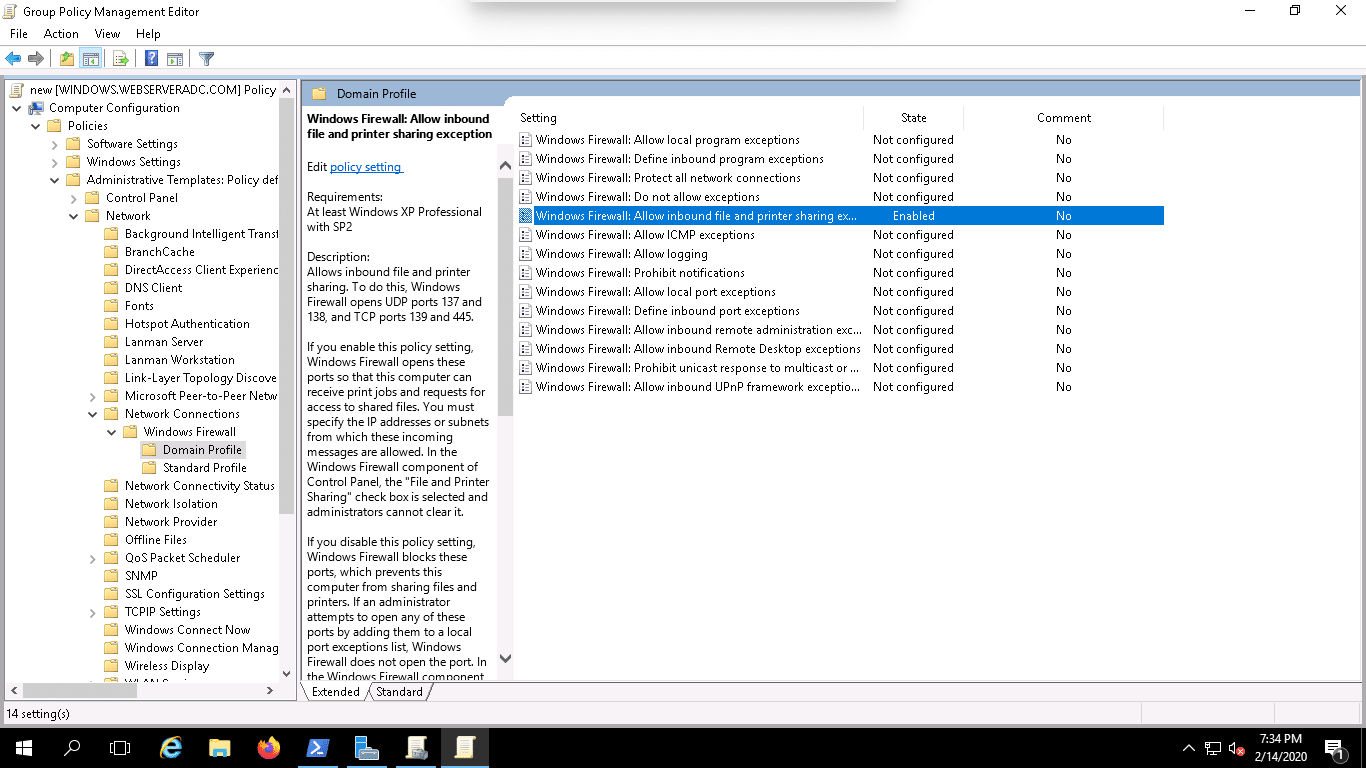Image resolution: width=1366 pixels, height=768 pixels.
Task: Click tree pane horizontal scroll right arrow
Action: pyautogui.click(x=270, y=690)
